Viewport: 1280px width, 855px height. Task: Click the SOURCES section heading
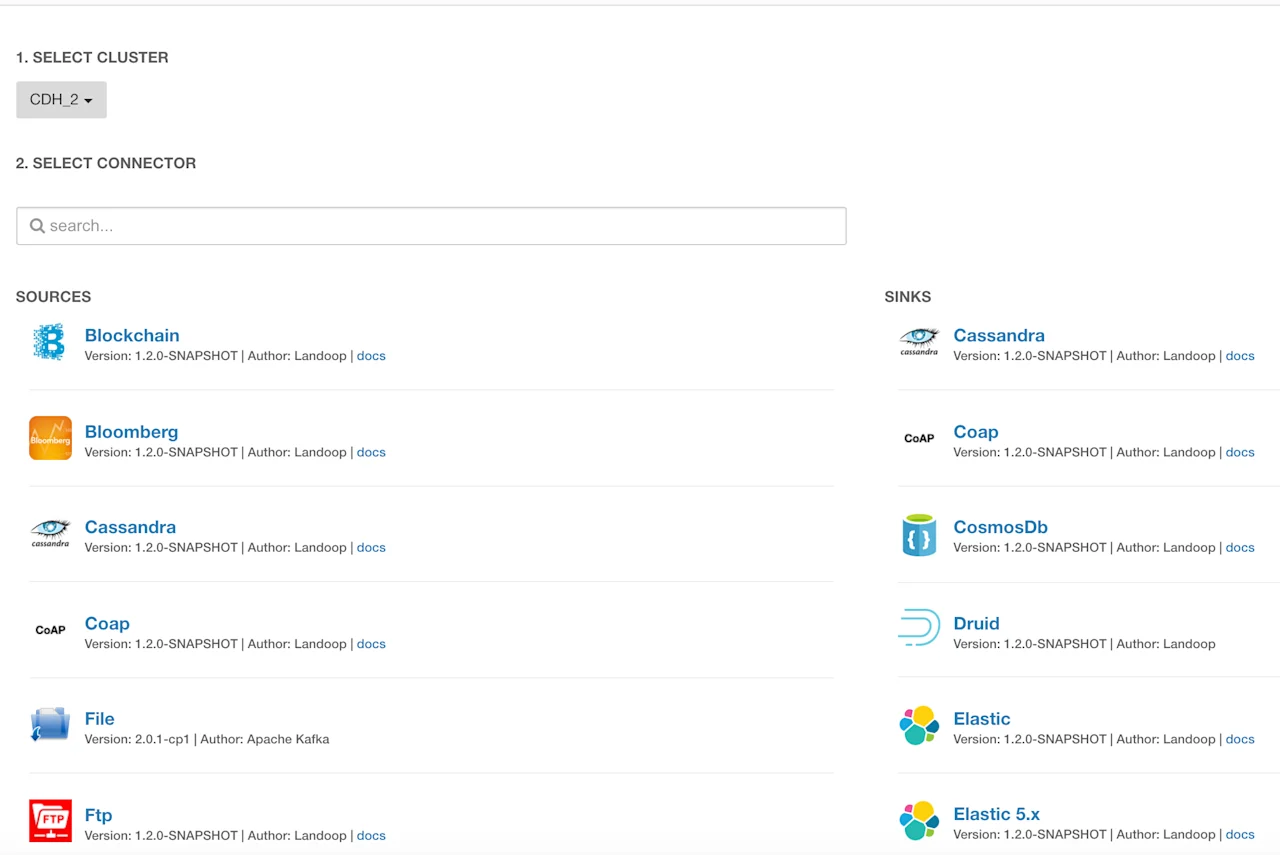(53, 297)
